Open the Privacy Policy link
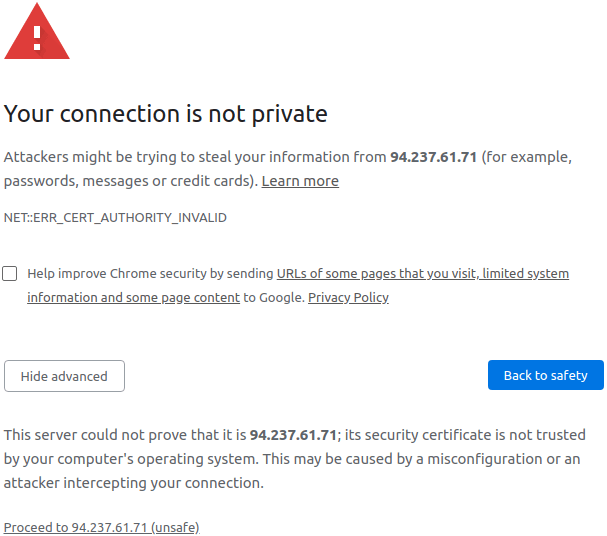The image size is (607, 536). point(348,297)
